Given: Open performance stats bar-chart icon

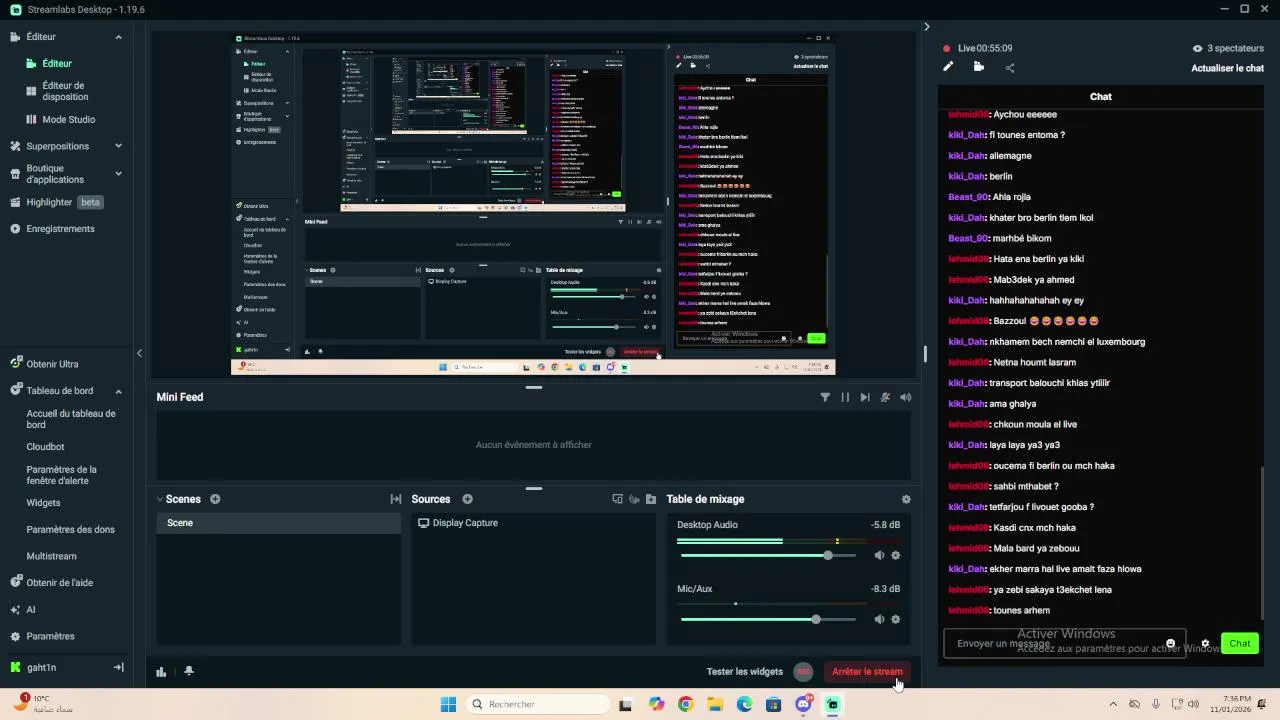Looking at the screenshot, I should [161, 671].
